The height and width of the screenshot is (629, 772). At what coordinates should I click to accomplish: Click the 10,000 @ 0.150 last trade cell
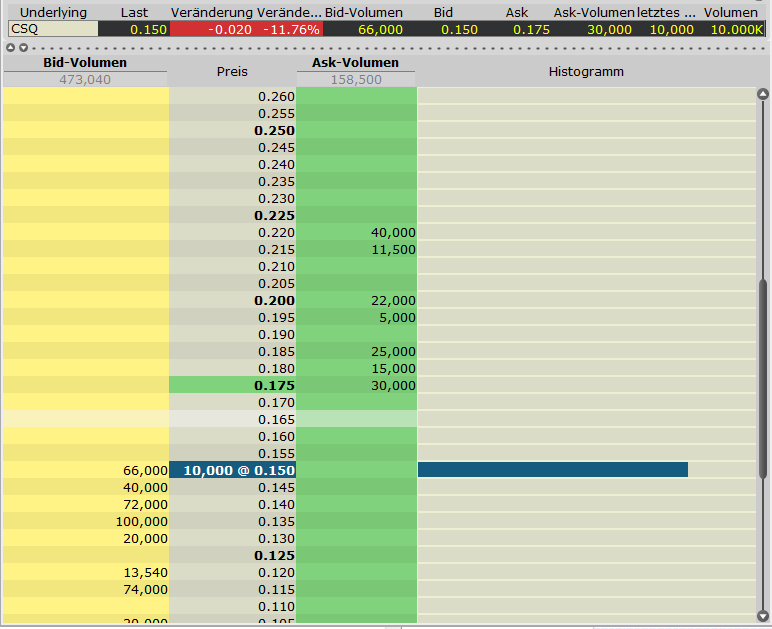[232, 470]
